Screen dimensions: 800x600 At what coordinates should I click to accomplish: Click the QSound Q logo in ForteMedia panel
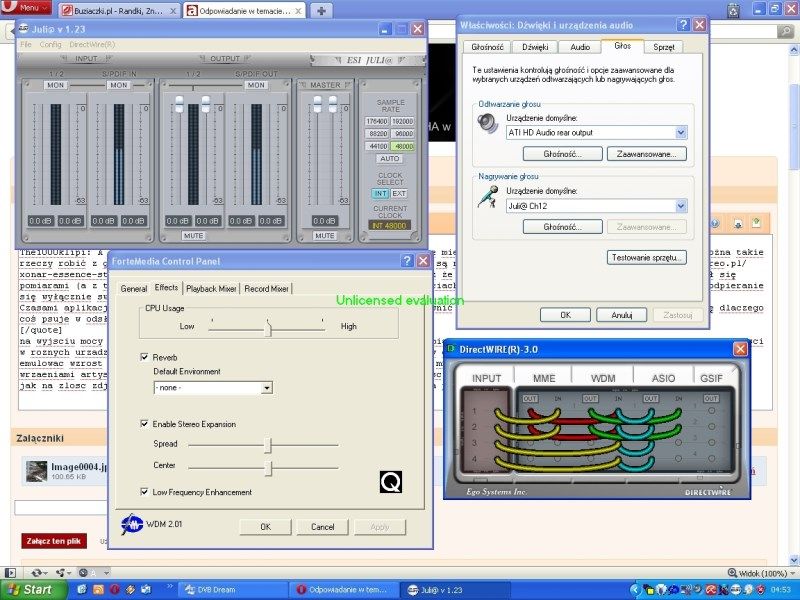(x=391, y=482)
